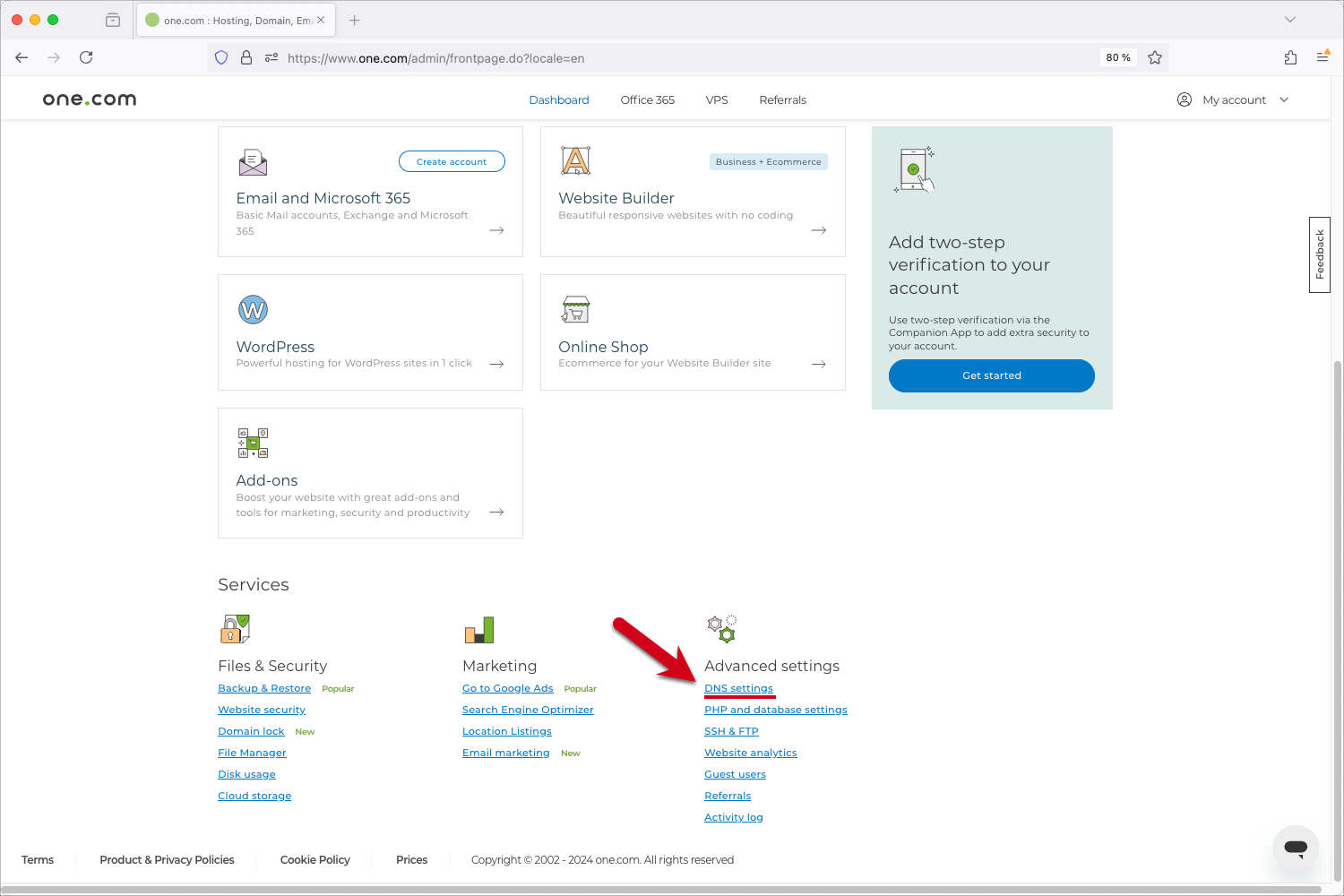Open the DNS settings link
Viewport: 1344px width, 896px height.
pyautogui.click(x=738, y=688)
